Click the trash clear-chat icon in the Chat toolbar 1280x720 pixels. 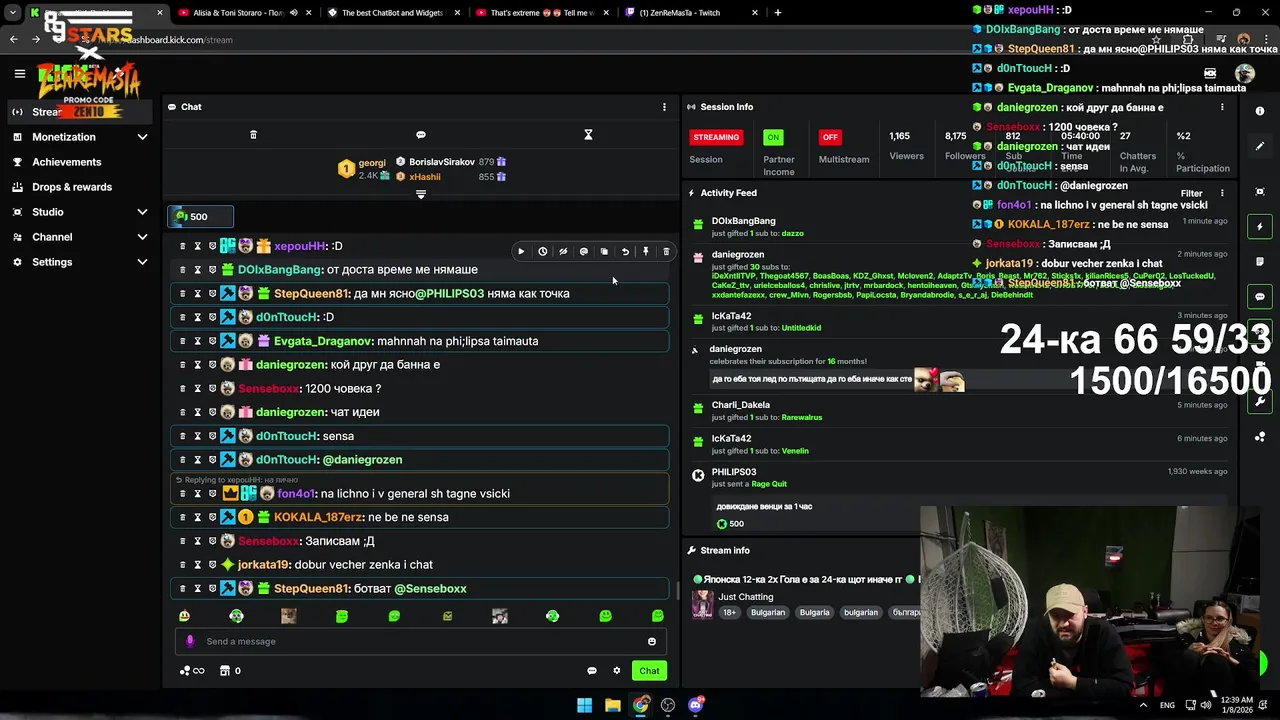point(253,135)
